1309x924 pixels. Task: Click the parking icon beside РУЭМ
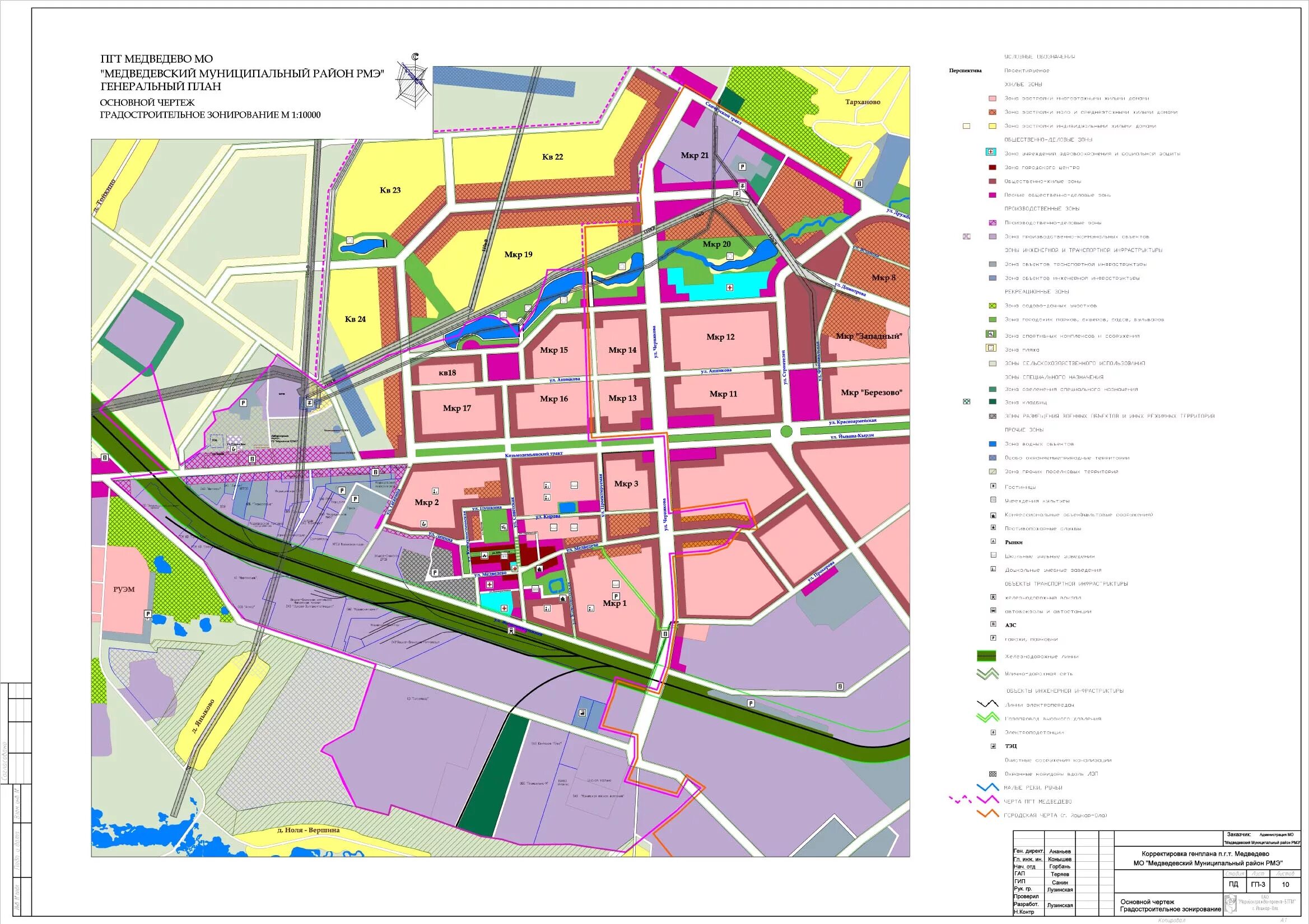point(148,614)
